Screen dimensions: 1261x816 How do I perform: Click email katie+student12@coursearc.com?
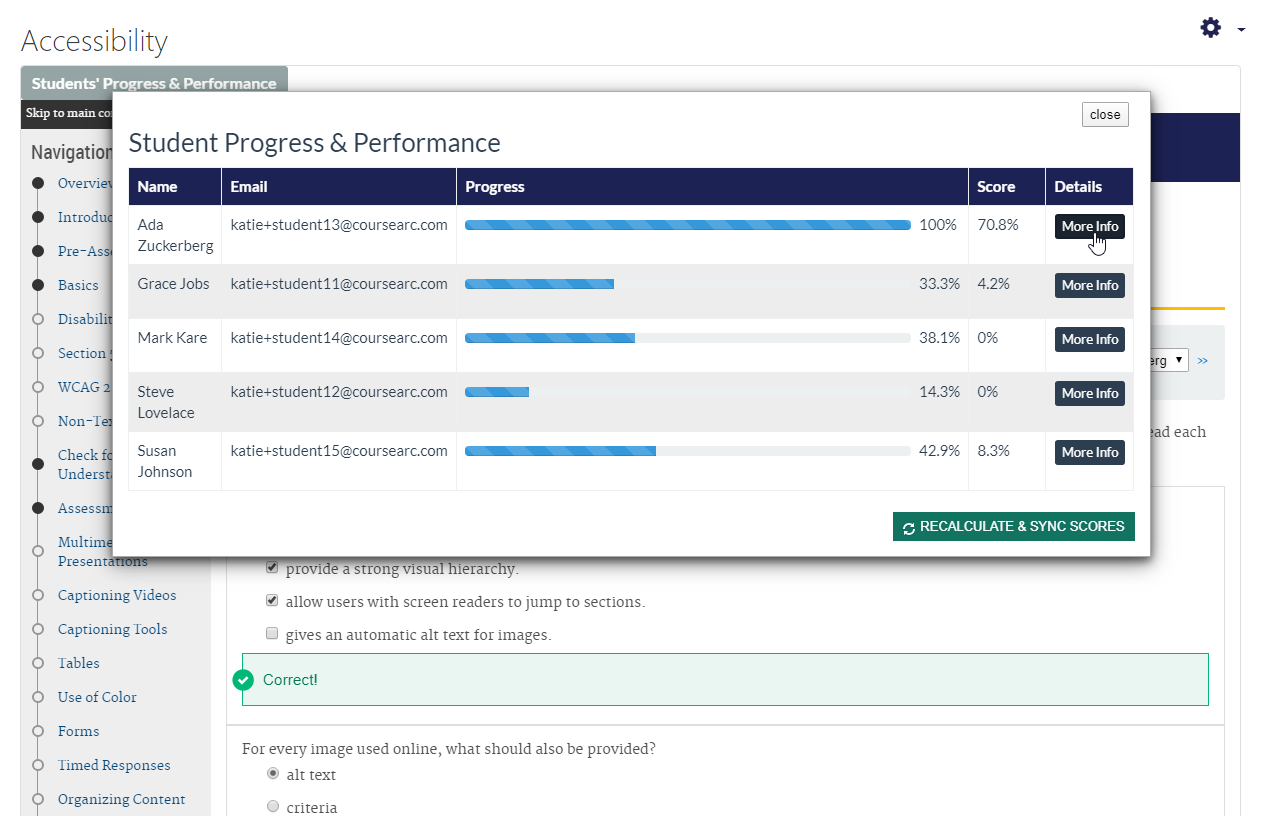pyautogui.click(x=339, y=392)
